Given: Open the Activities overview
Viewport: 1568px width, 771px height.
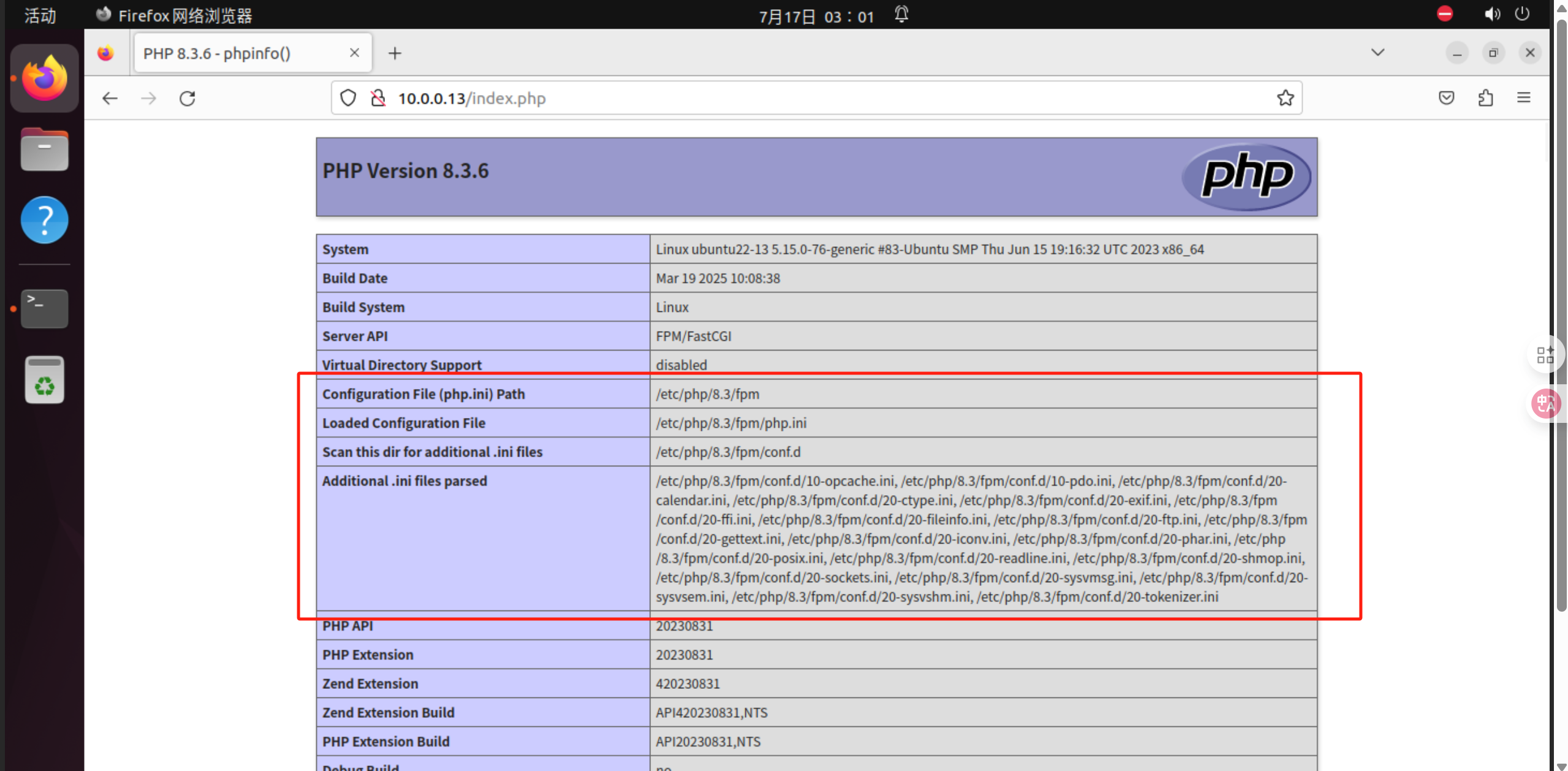Looking at the screenshot, I should [40, 15].
